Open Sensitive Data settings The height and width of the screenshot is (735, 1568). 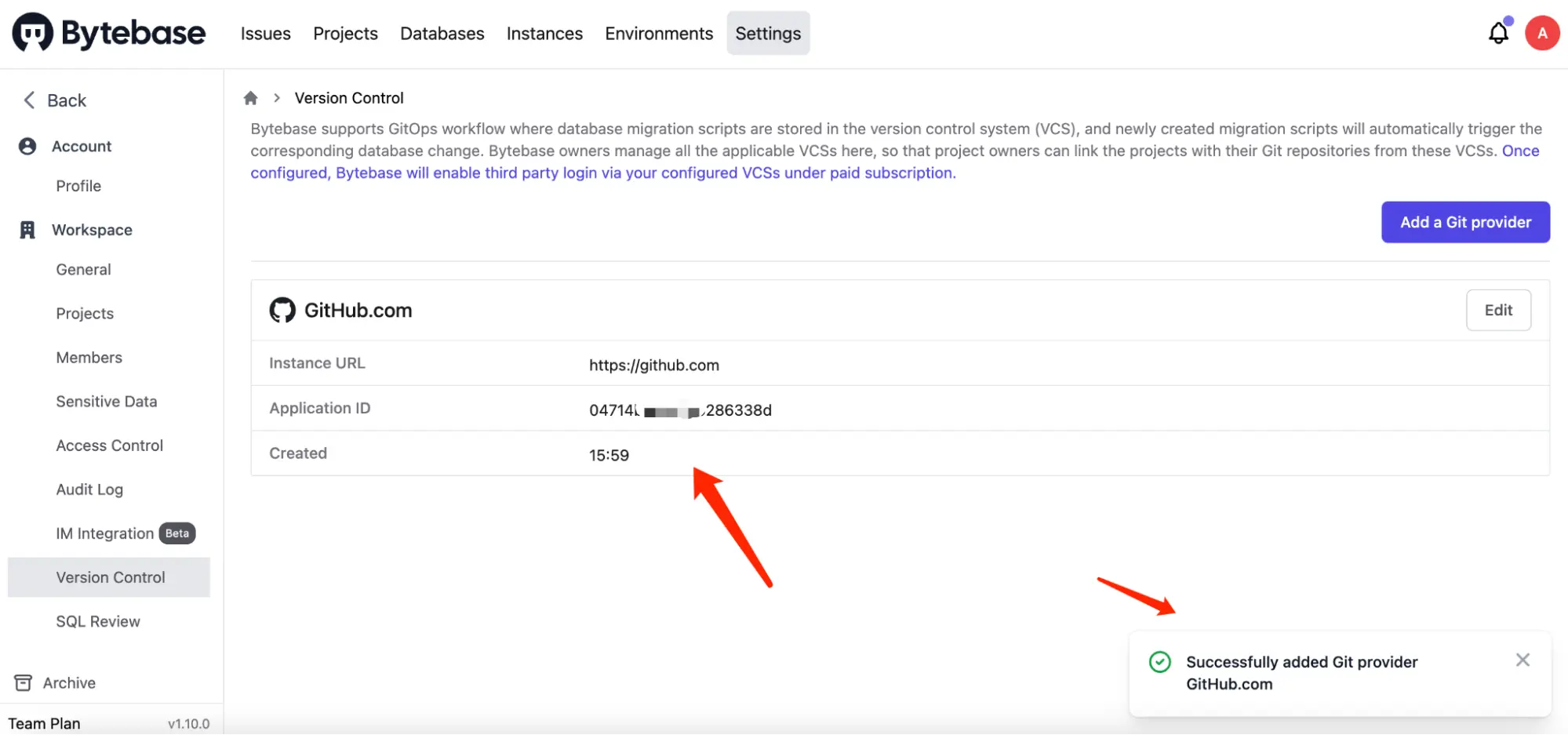click(x=106, y=401)
